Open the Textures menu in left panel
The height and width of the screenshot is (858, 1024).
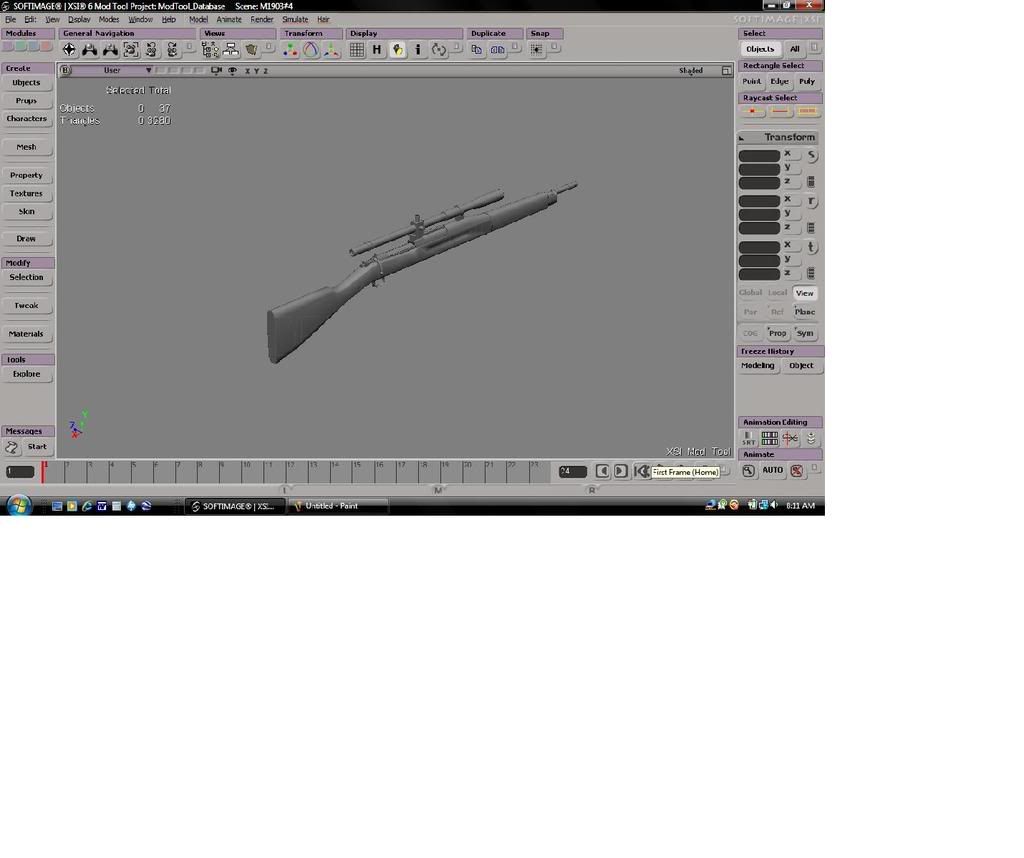click(x=26, y=193)
